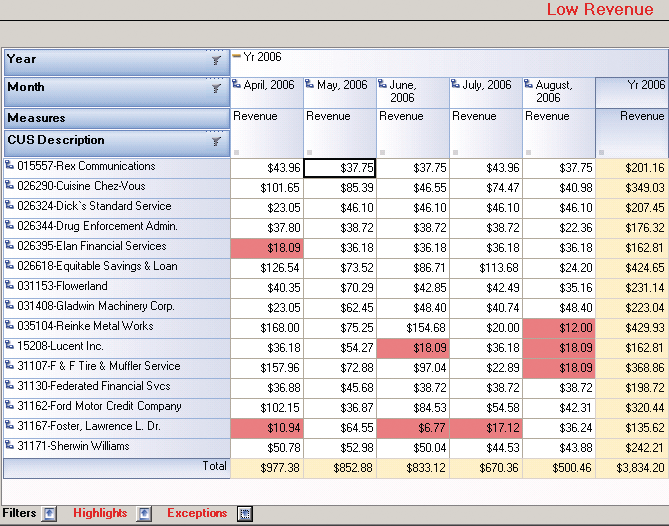Viewport: 669px width, 526px height.
Task: Click highlighted $12.00 cell for Reinke Metal Works
Action: tap(558, 327)
